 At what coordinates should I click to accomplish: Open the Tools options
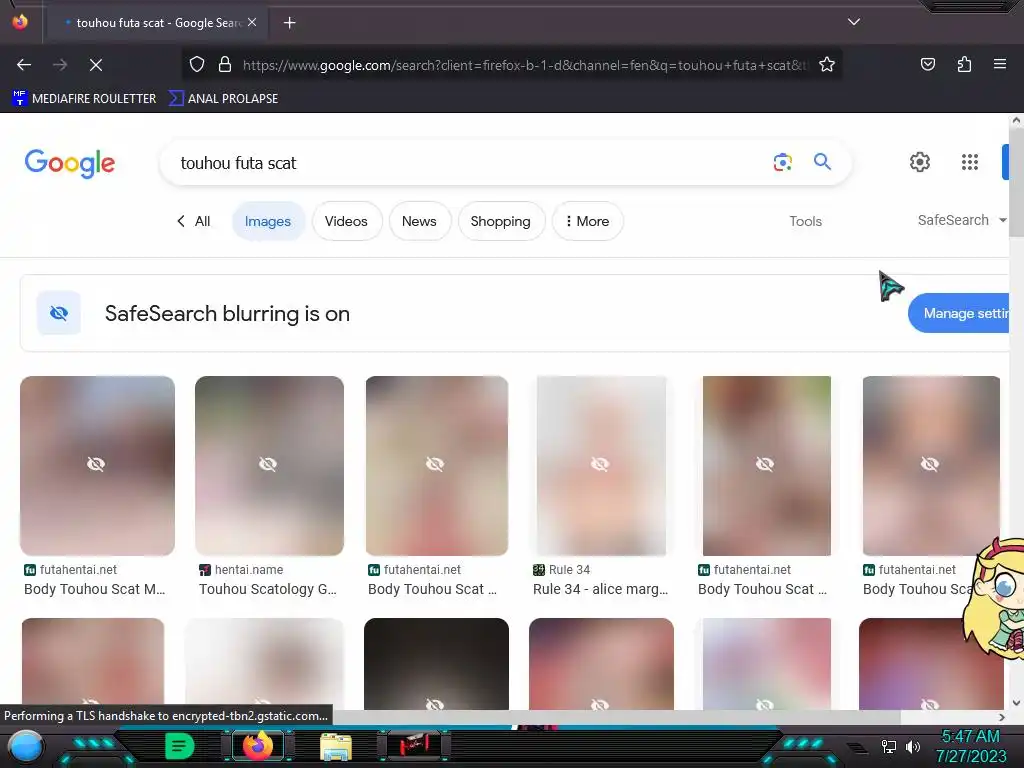(x=805, y=221)
